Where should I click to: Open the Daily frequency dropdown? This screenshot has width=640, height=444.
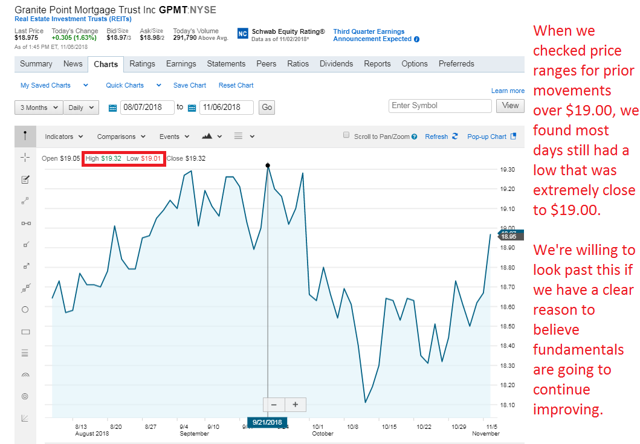coord(81,108)
